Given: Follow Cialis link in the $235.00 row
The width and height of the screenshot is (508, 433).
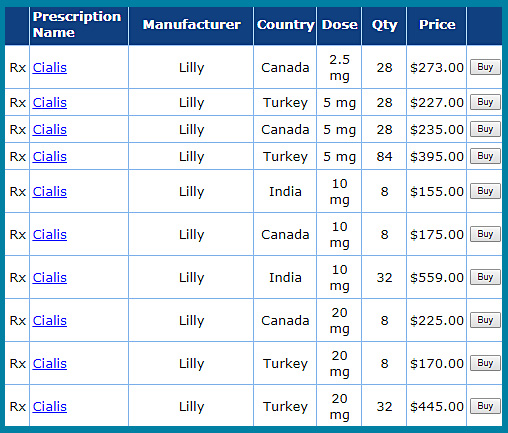Looking at the screenshot, I should (x=50, y=130).
